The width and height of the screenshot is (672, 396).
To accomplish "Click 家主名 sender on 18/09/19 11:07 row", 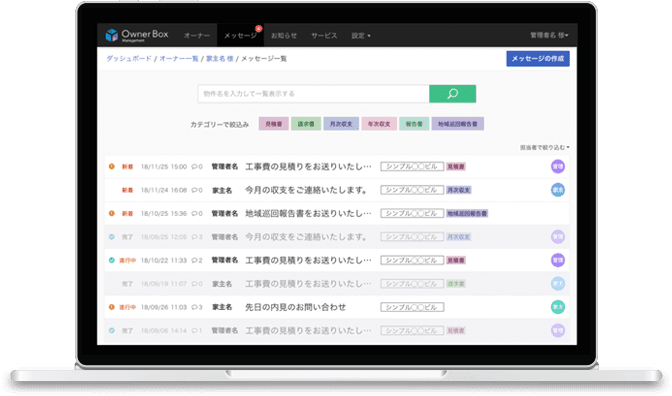I will (x=222, y=284).
